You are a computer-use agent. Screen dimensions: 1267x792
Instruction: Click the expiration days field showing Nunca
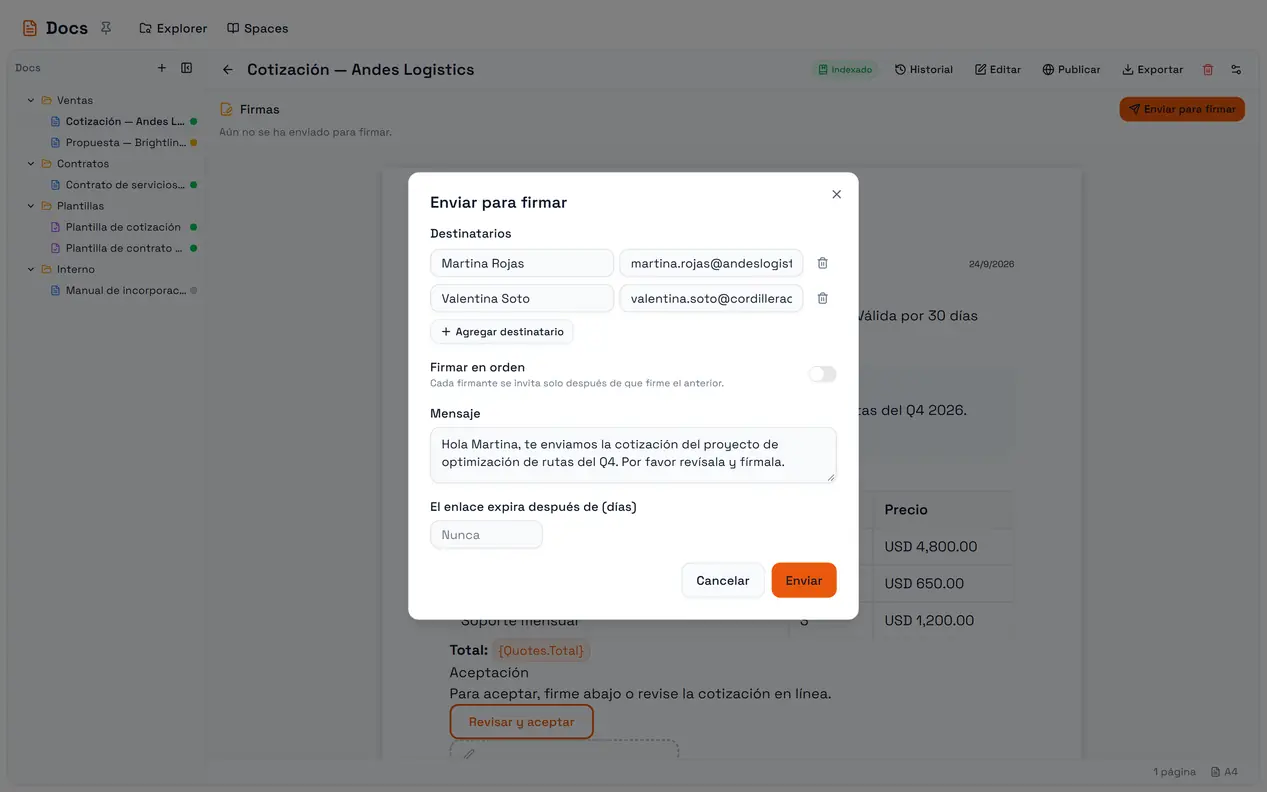click(486, 535)
